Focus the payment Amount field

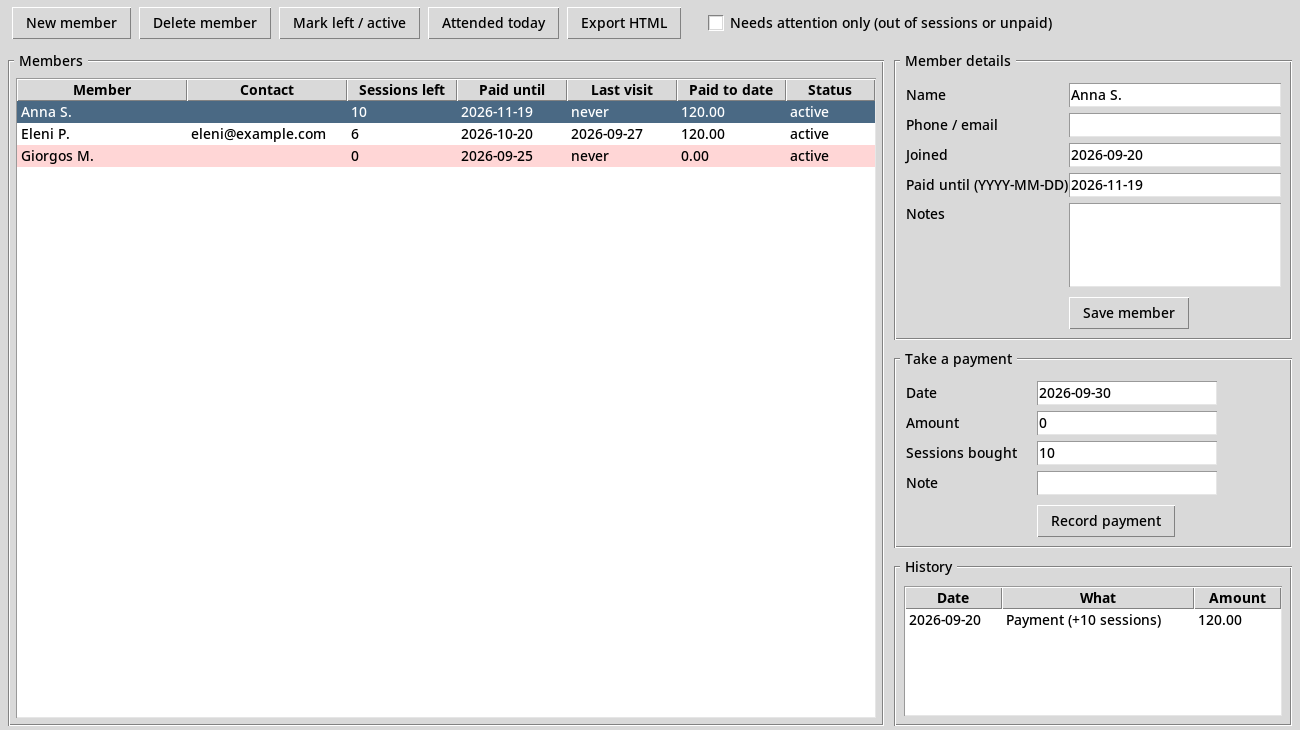click(x=1127, y=423)
